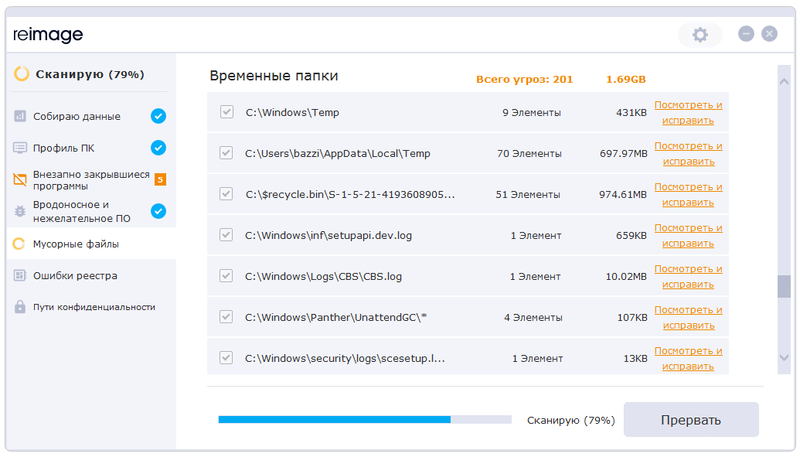Click the scan progress bar

click(x=364, y=420)
